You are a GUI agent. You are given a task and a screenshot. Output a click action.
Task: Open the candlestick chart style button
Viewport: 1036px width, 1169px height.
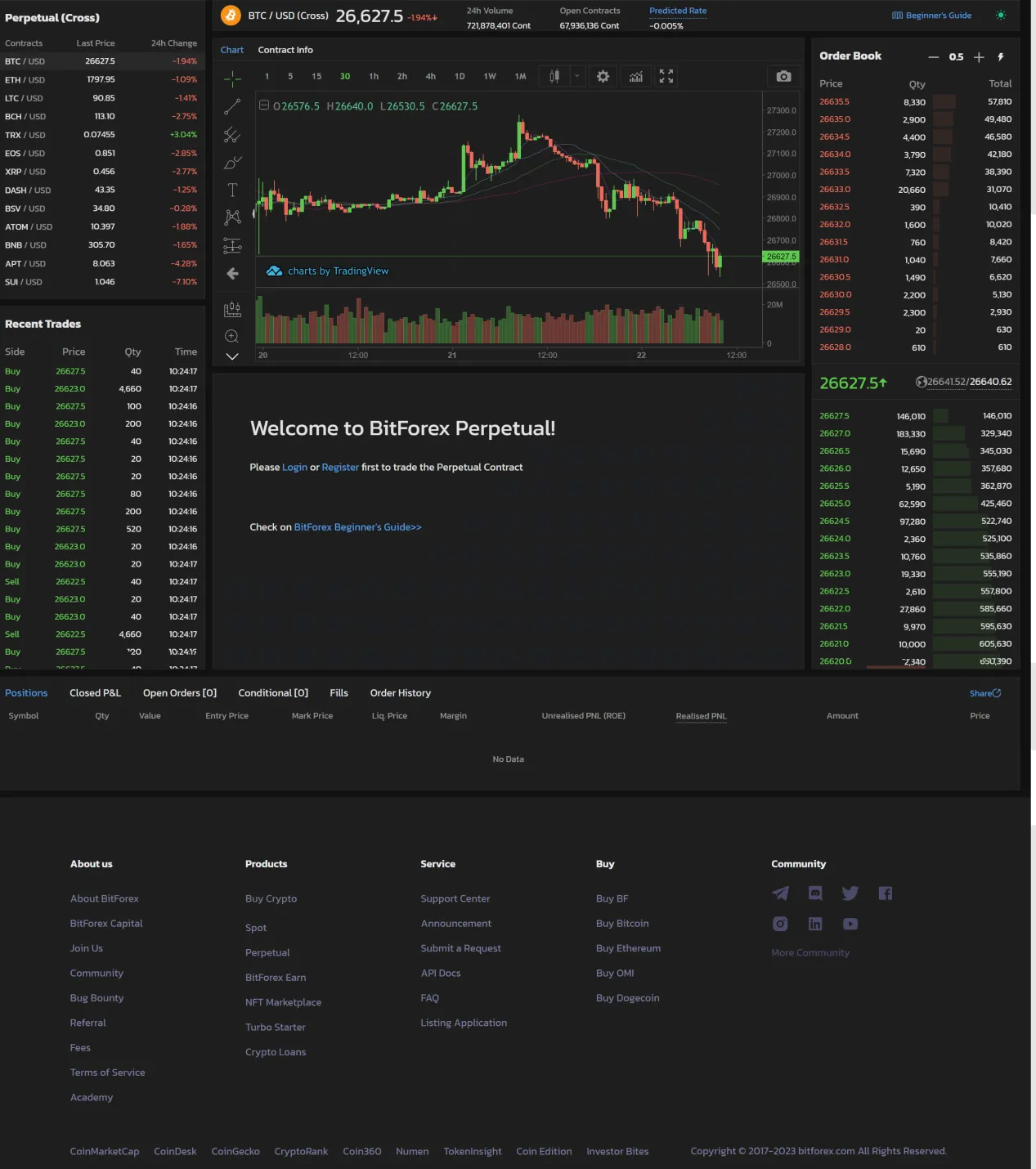coord(554,76)
